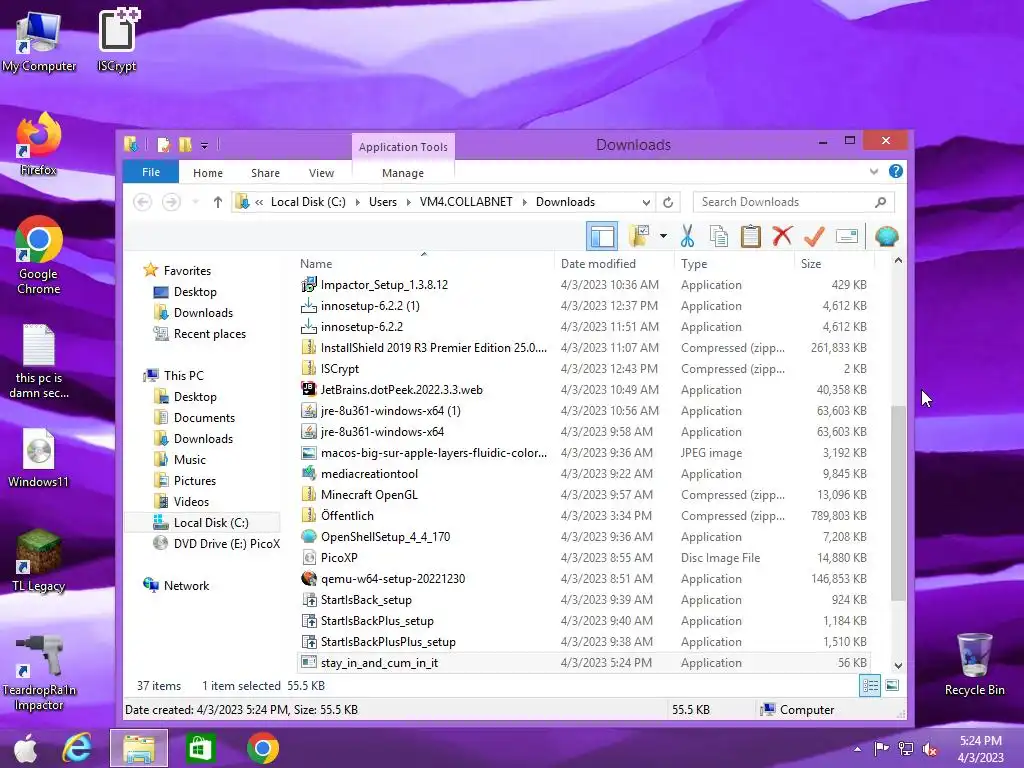Click the scroll down arrow of file list

(x=899, y=665)
